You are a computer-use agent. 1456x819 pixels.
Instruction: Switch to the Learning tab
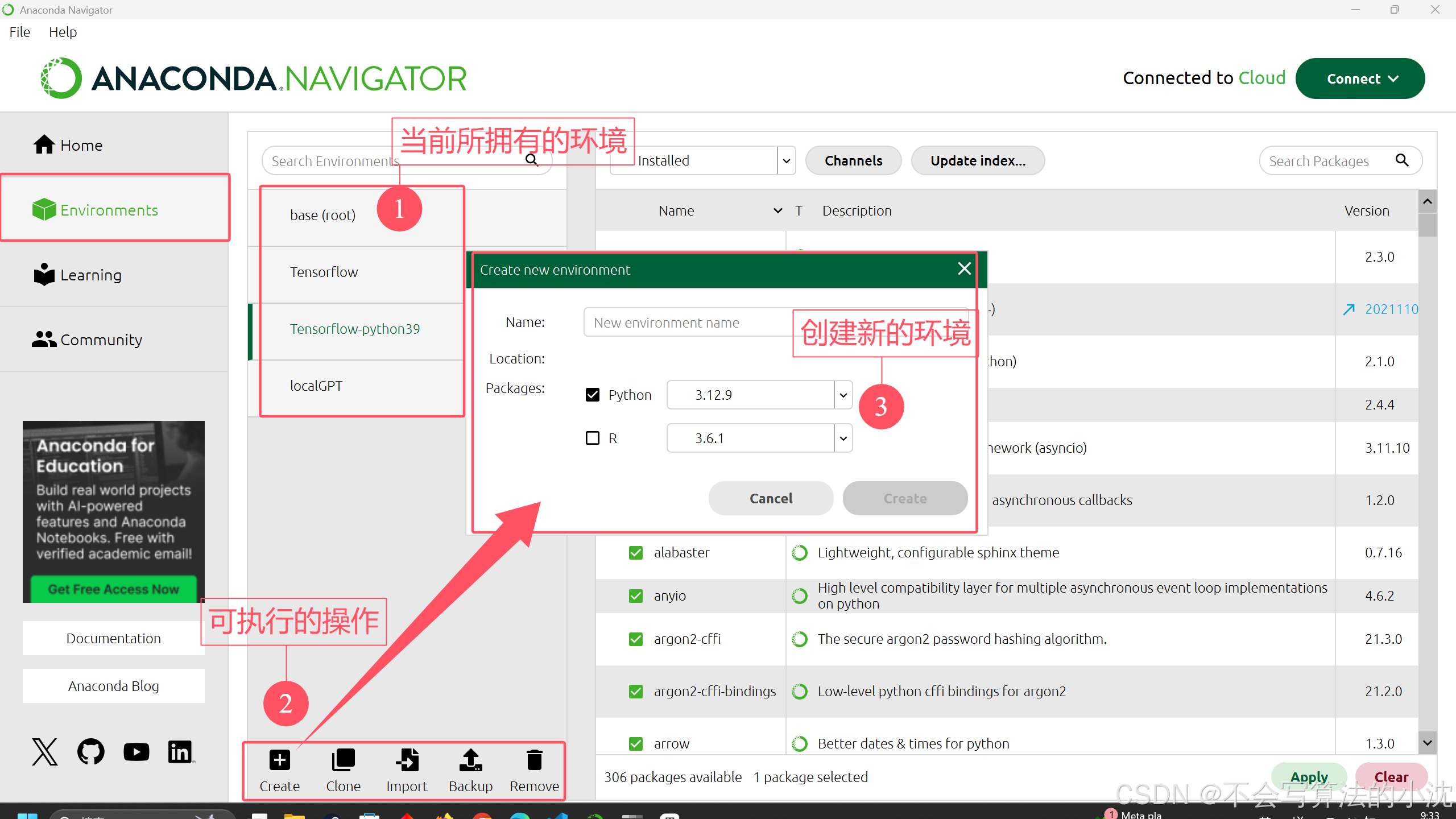[91, 275]
